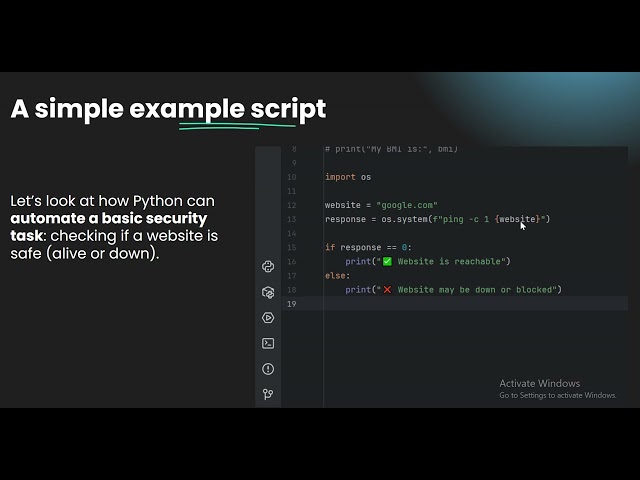Click the 'A simple example script' heading
The image size is (640, 480).
point(168,109)
